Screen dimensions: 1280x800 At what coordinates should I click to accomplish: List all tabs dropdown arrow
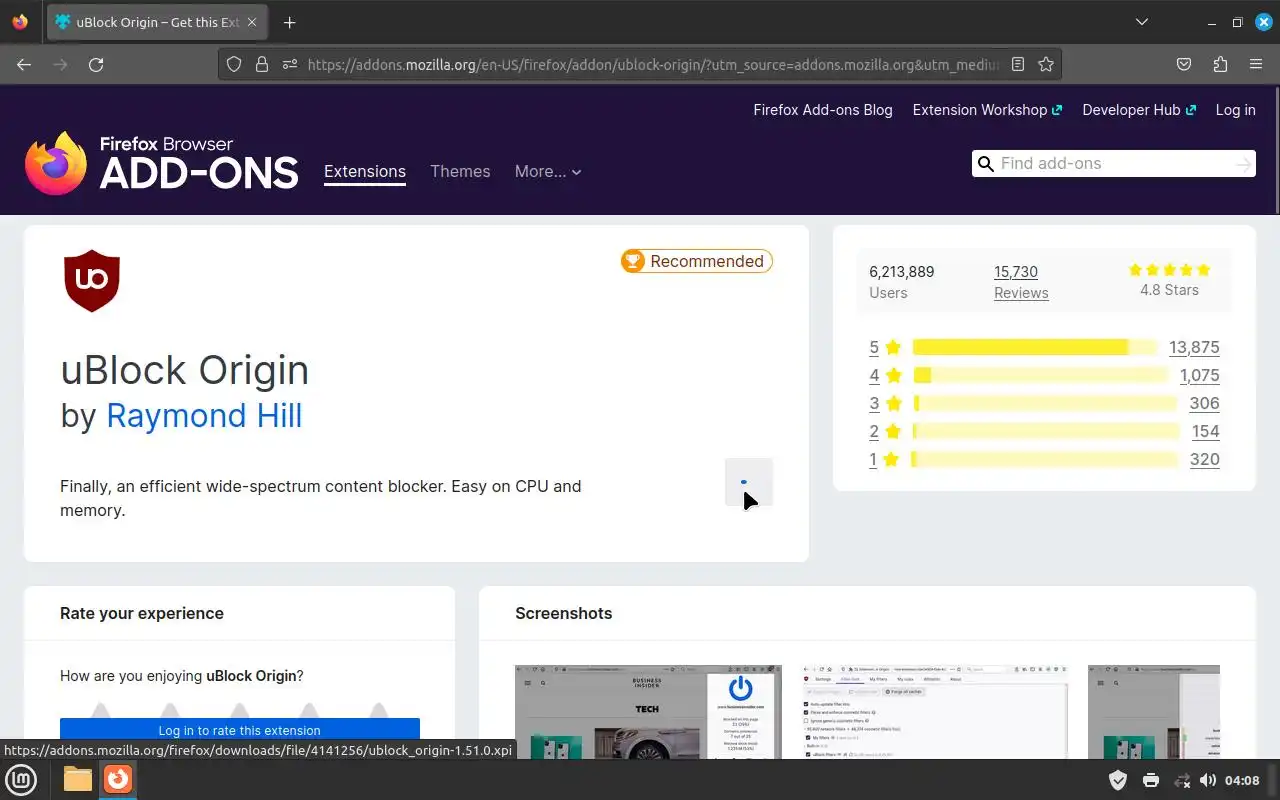click(1142, 22)
